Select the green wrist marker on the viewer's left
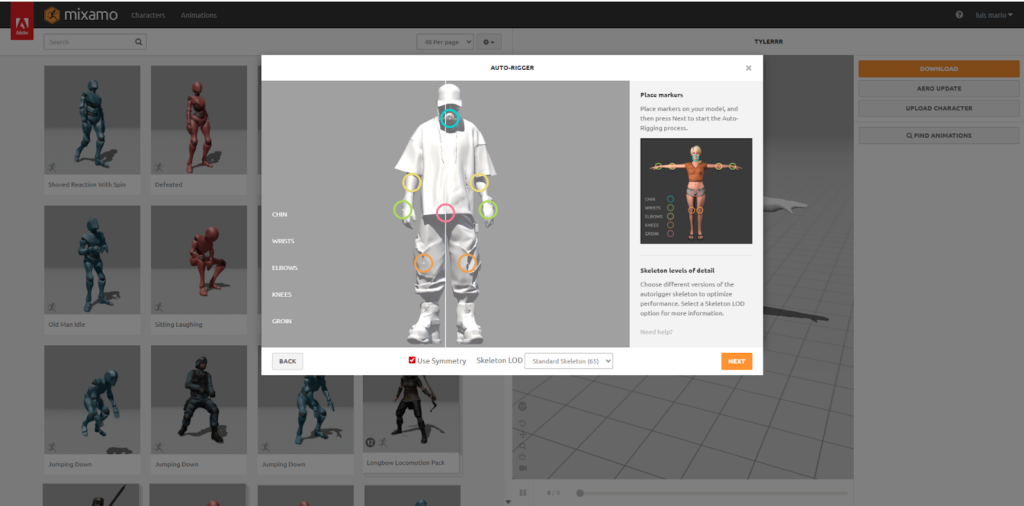This screenshot has width=1024, height=506. 403,210
